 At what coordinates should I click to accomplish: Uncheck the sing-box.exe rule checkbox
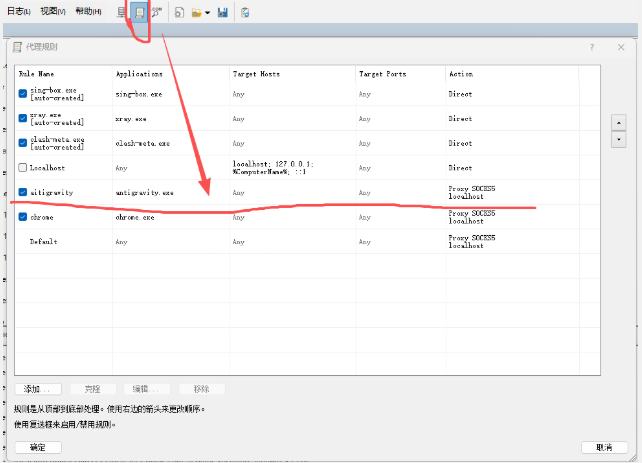[x=23, y=93]
